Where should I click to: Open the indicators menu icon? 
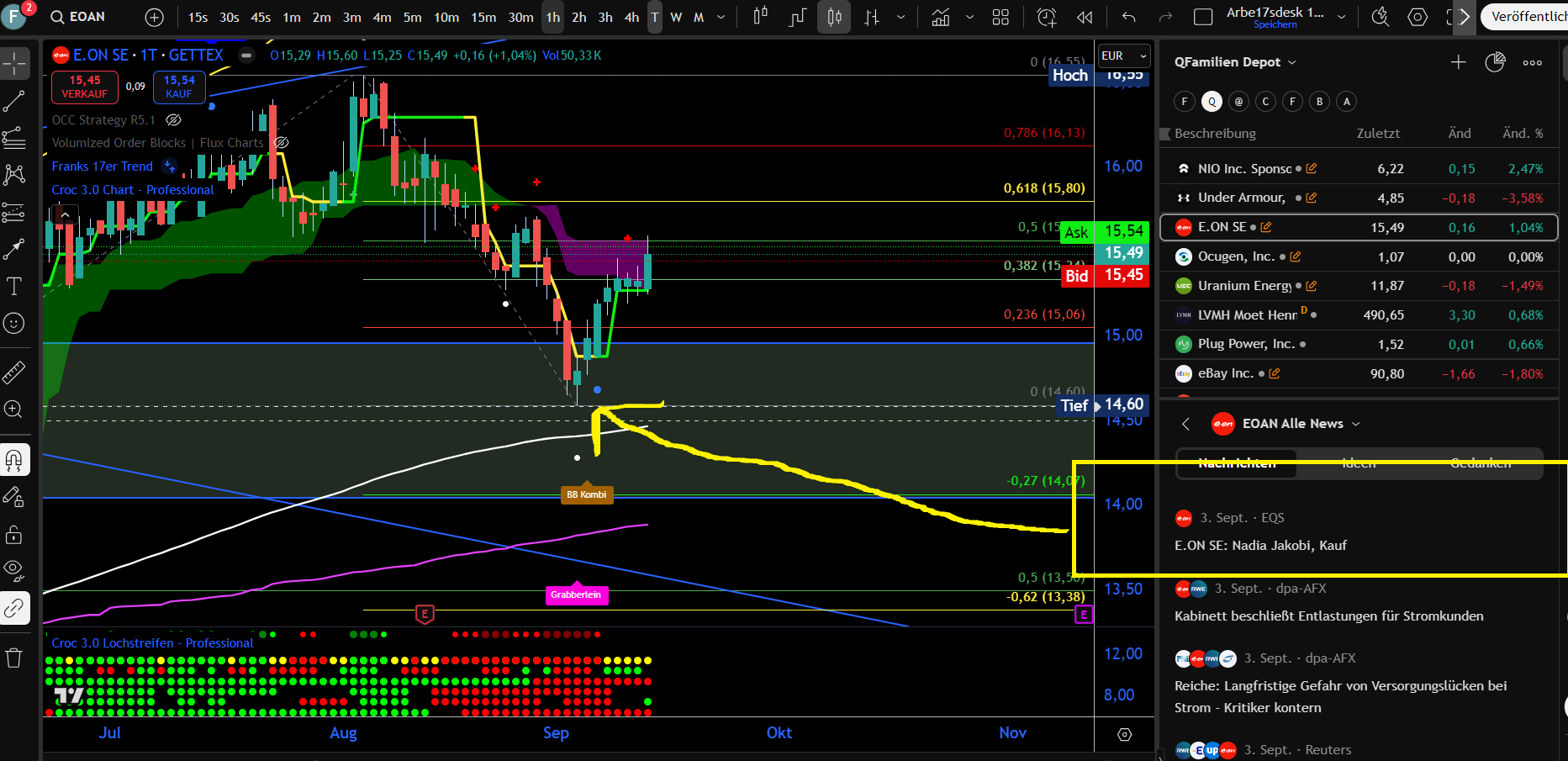click(x=941, y=17)
